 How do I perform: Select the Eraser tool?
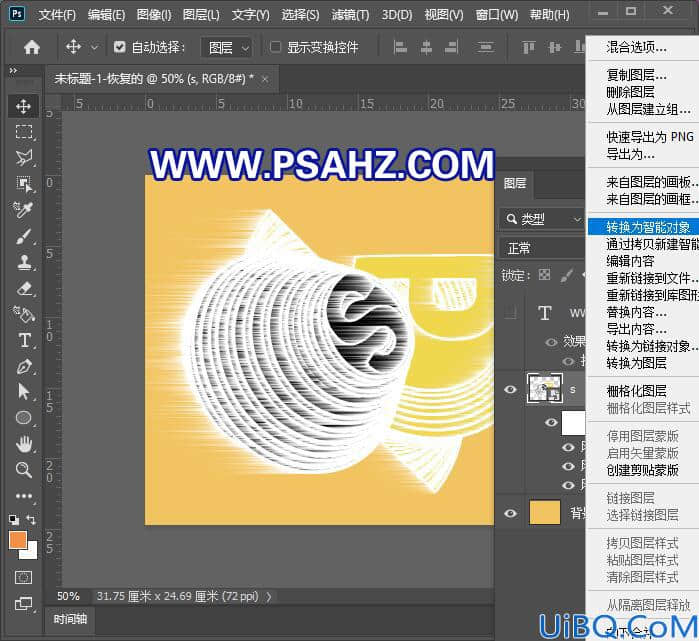(x=24, y=288)
